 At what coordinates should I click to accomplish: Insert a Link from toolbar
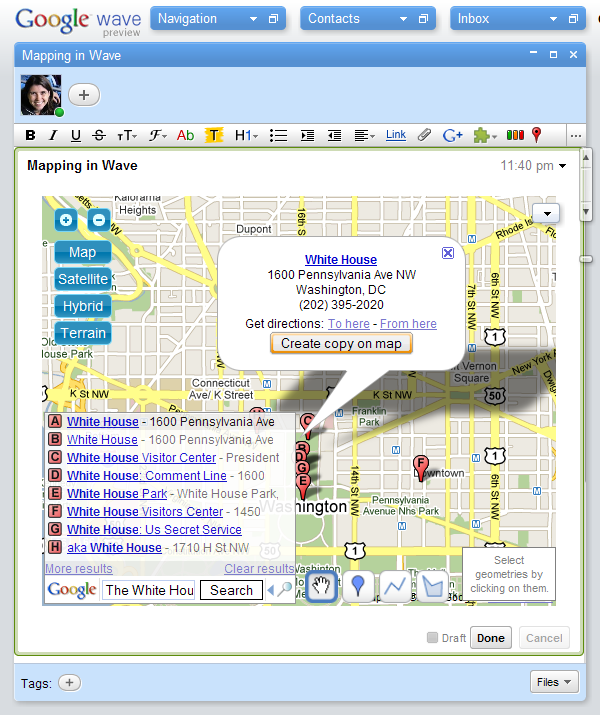[396, 135]
